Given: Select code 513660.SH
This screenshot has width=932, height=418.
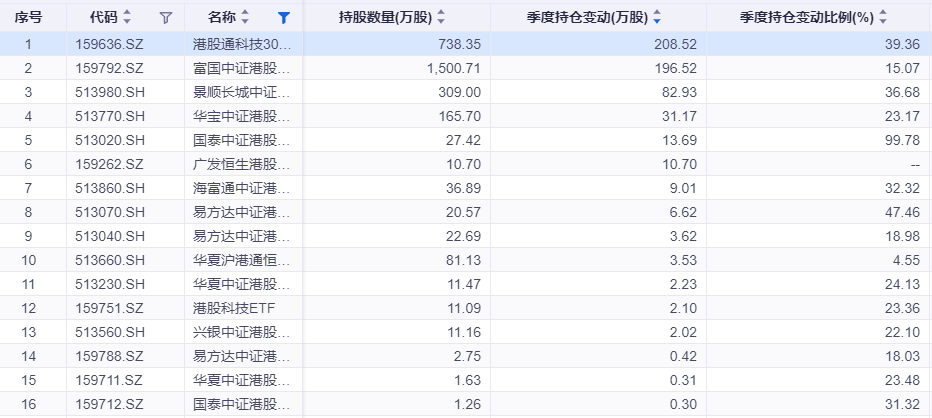Looking at the screenshot, I should [x=110, y=260].
